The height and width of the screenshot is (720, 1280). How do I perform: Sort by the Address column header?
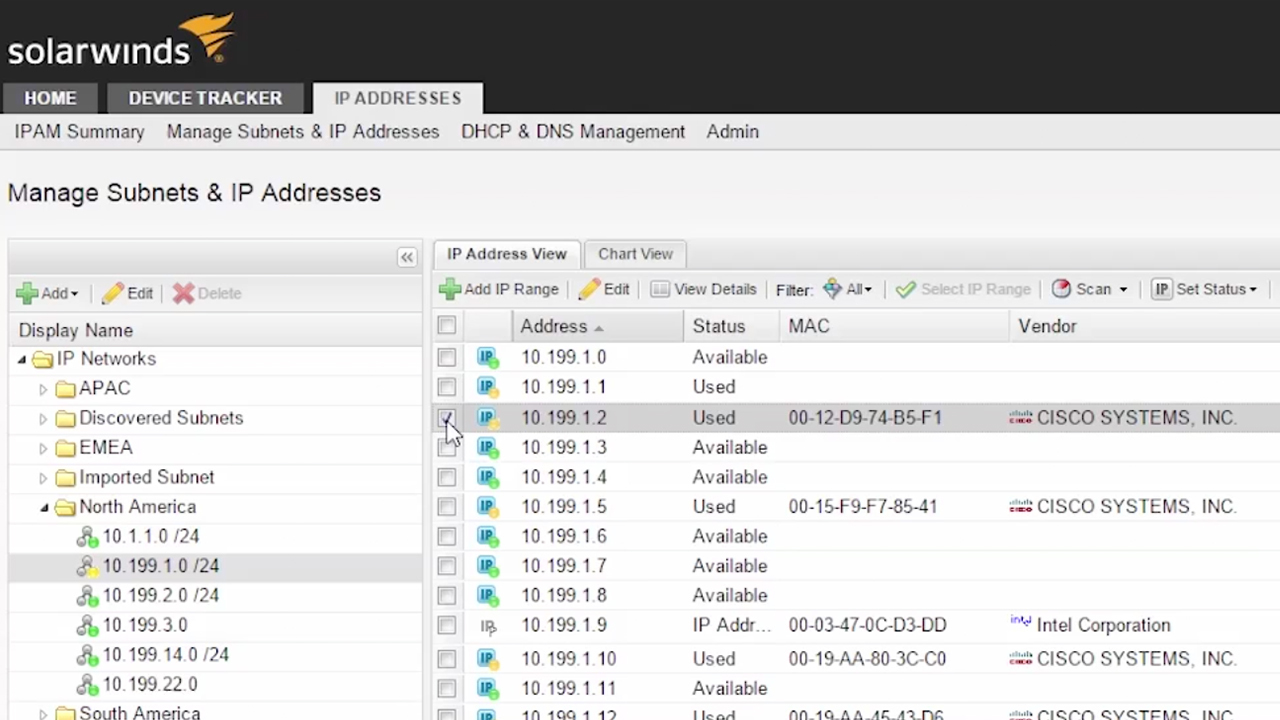(598, 326)
